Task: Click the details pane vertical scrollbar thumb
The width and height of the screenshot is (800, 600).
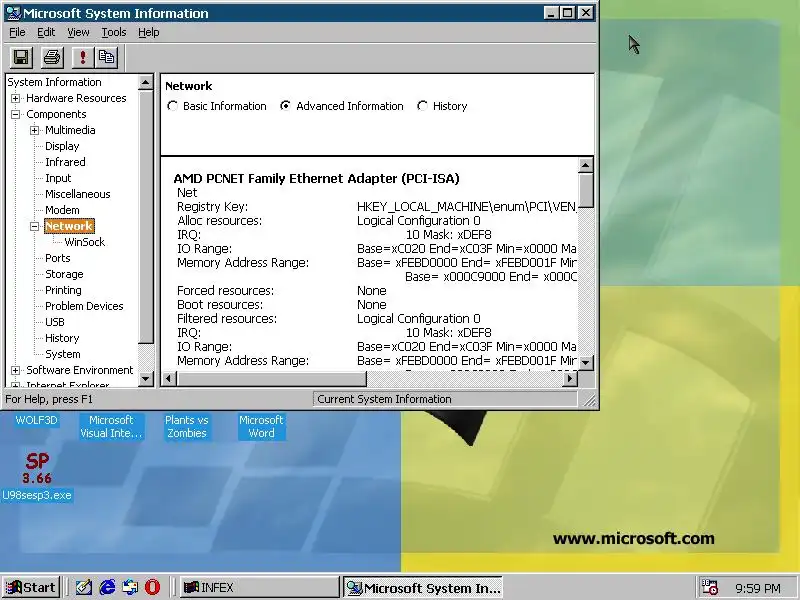Action: pyautogui.click(x=586, y=190)
